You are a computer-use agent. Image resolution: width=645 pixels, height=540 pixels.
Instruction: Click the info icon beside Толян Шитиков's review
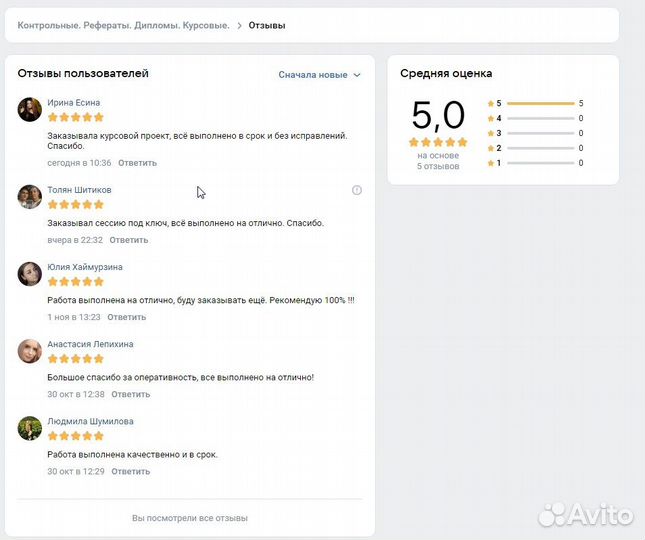[x=357, y=190]
